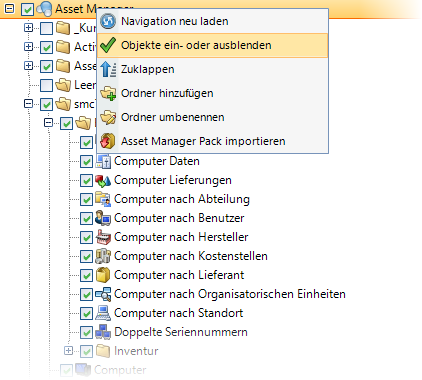Expand the Inventur folder node
This screenshot has width=422, height=380.
[68, 351]
